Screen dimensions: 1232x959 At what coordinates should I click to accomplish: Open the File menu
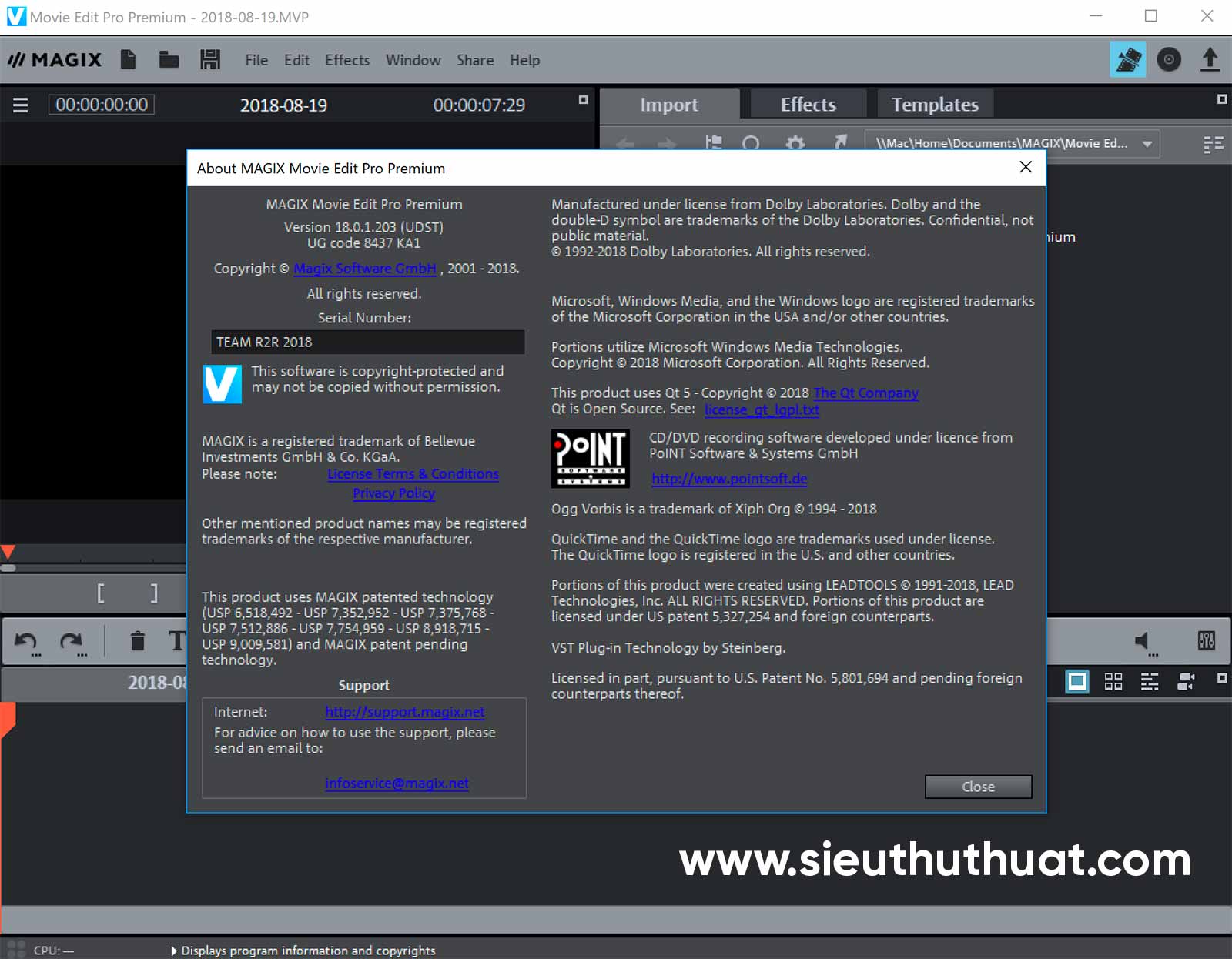[256, 60]
